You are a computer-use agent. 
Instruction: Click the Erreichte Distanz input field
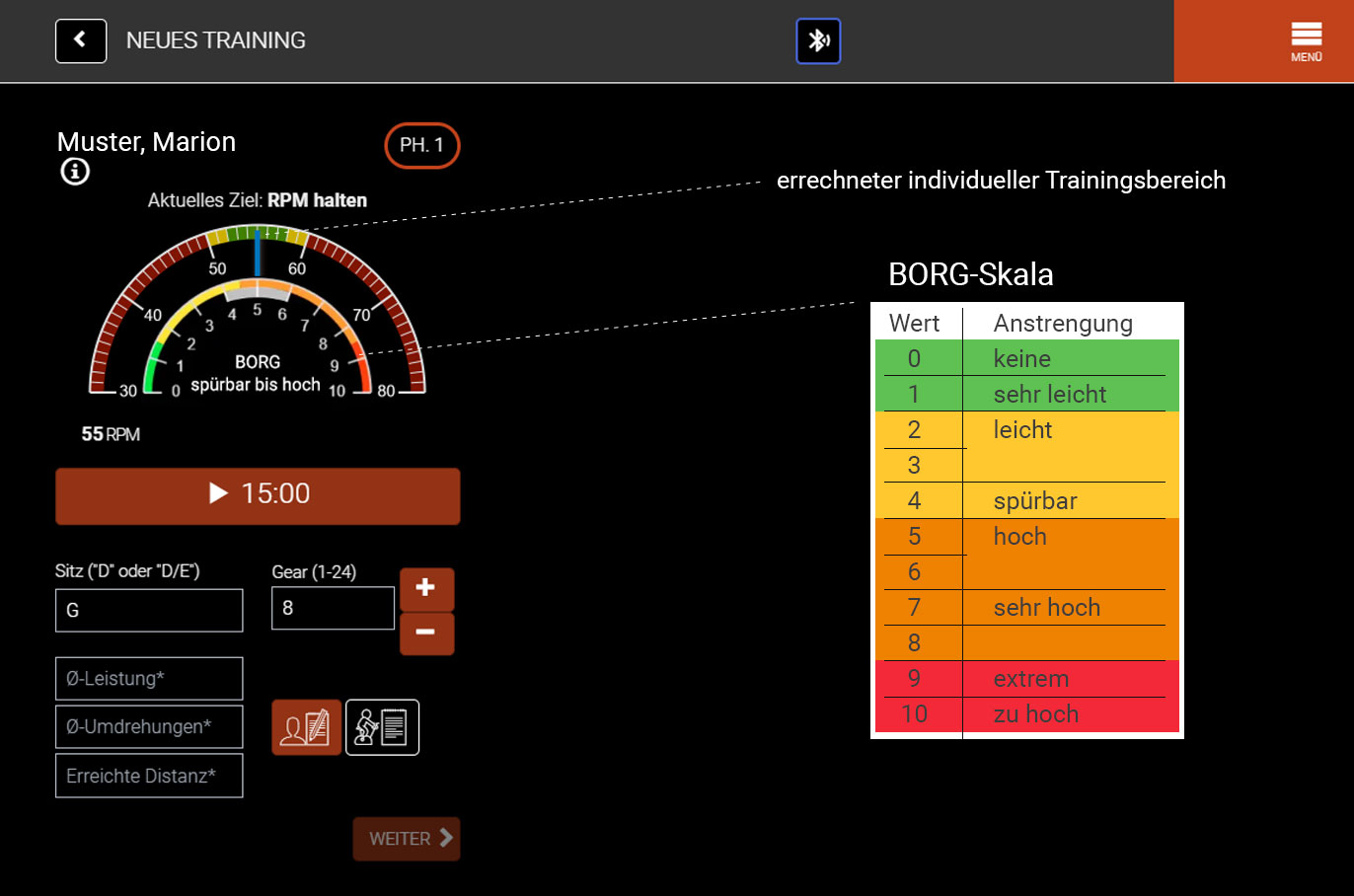[149, 777]
